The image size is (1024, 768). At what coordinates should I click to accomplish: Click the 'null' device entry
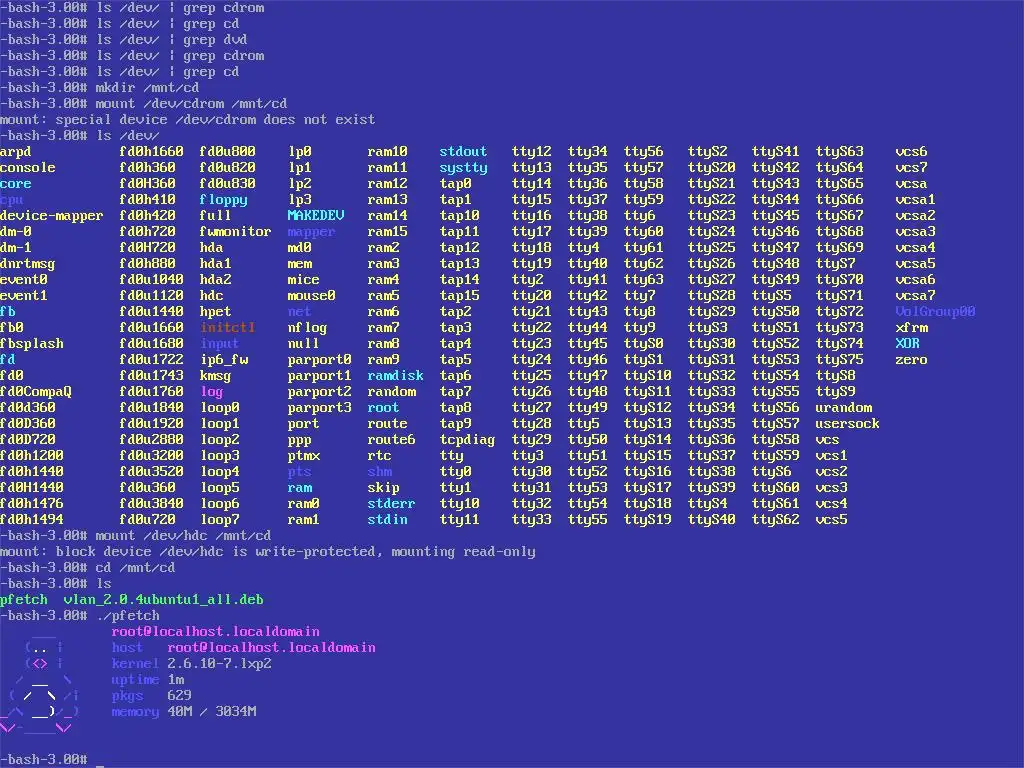tap(304, 344)
